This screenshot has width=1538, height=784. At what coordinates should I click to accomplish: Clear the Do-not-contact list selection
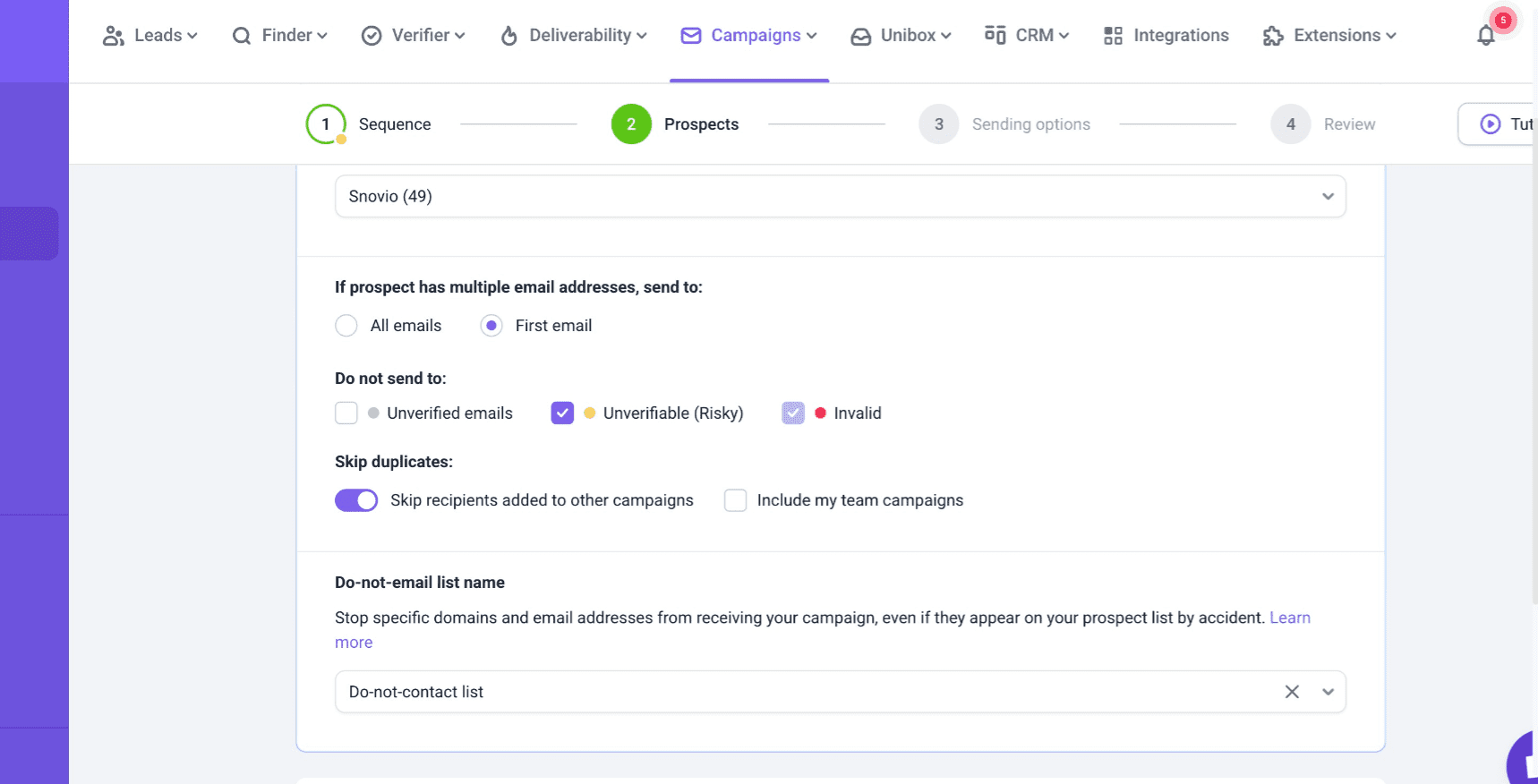[1292, 692]
